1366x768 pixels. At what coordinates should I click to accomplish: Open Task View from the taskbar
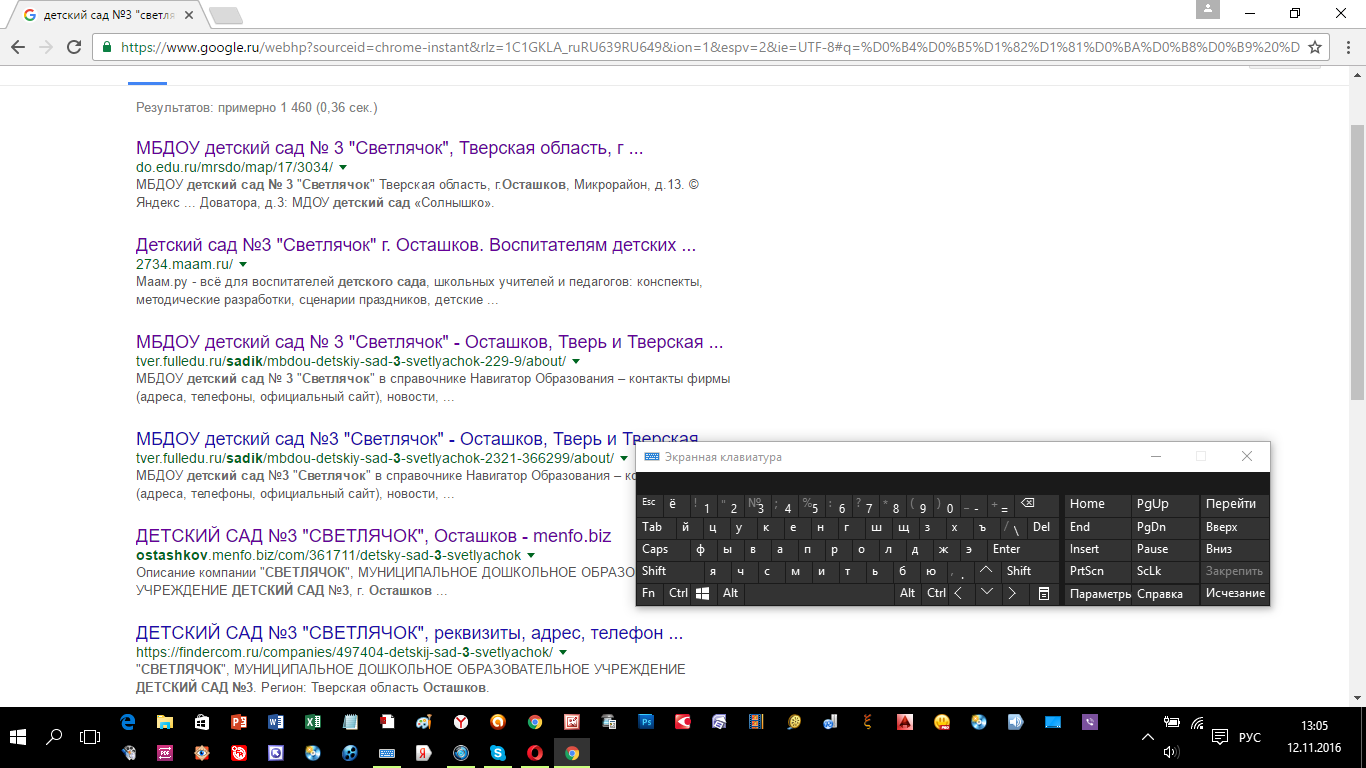coord(90,737)
